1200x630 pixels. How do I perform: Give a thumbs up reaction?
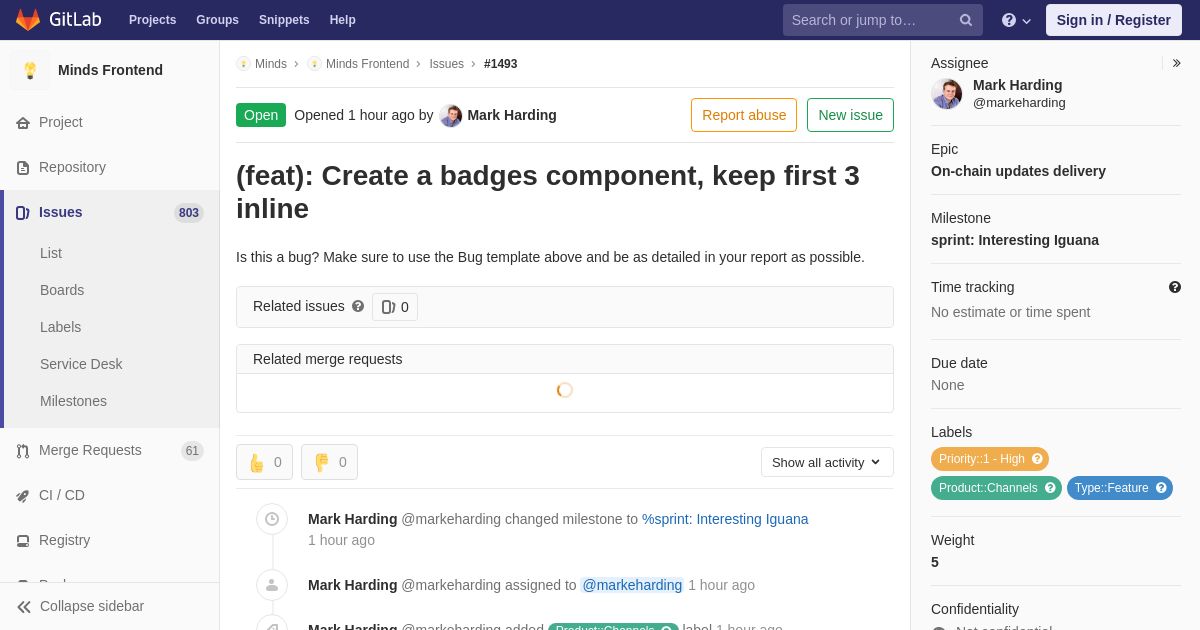pyautogui.click(x=264, y=462)
